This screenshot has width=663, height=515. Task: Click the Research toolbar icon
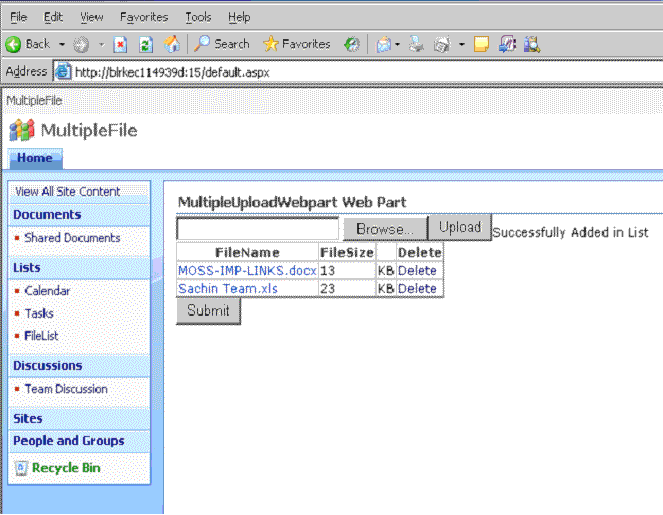532,44
